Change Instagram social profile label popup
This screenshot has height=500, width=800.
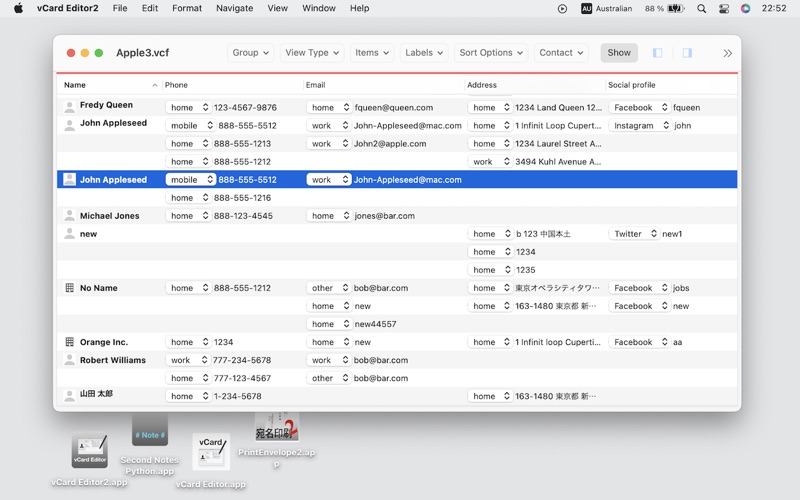[x=640, y=126]
